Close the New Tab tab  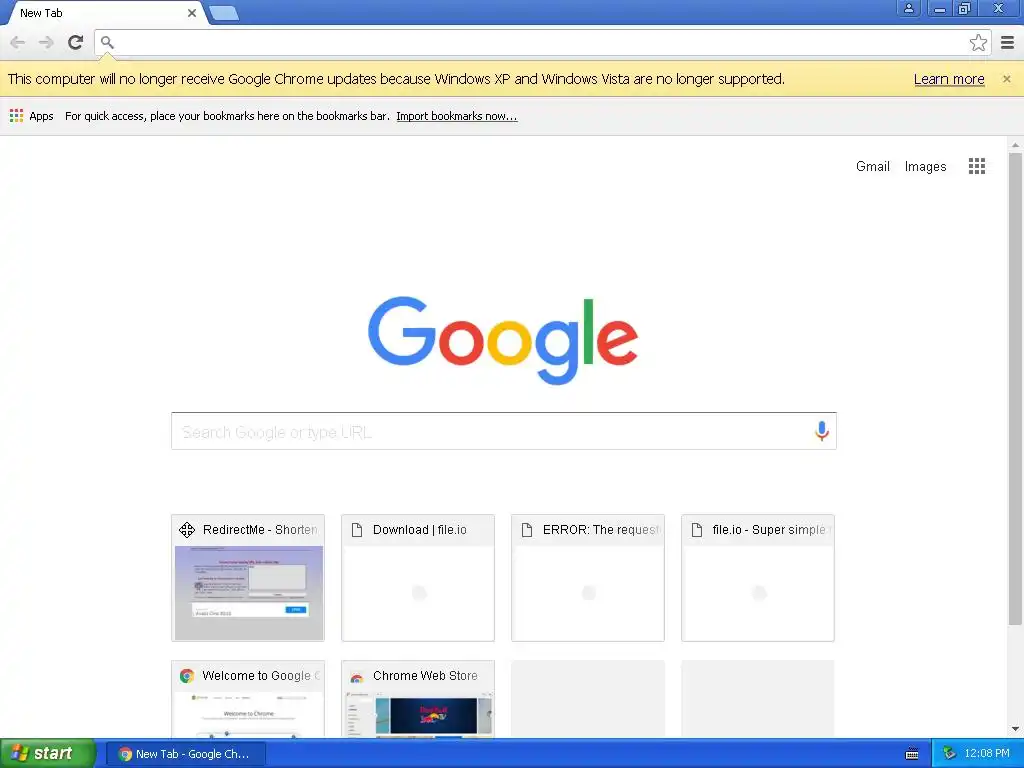[x=191, y=13]
